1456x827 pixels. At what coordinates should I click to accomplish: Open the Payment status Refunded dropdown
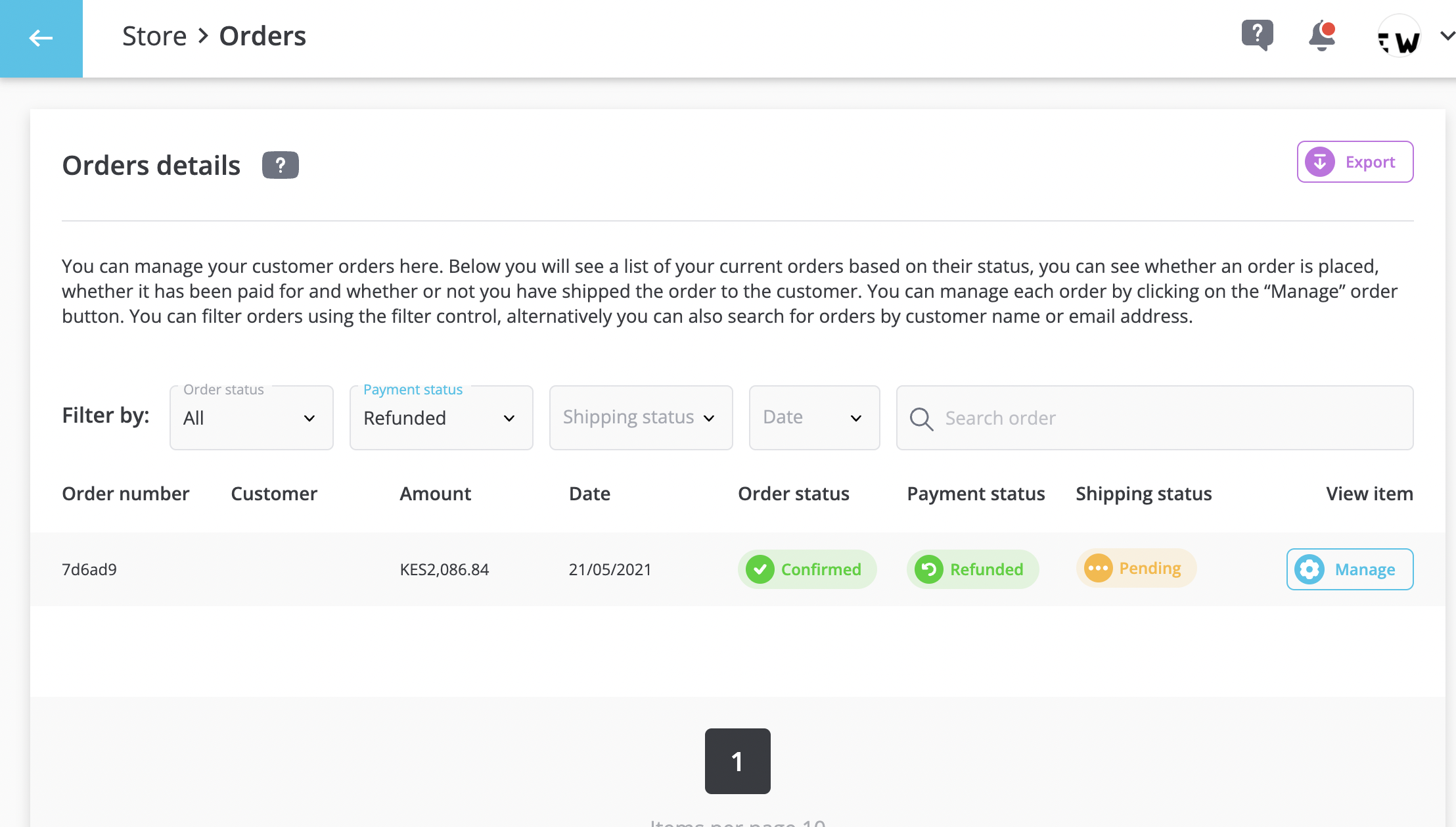[441, 418]
